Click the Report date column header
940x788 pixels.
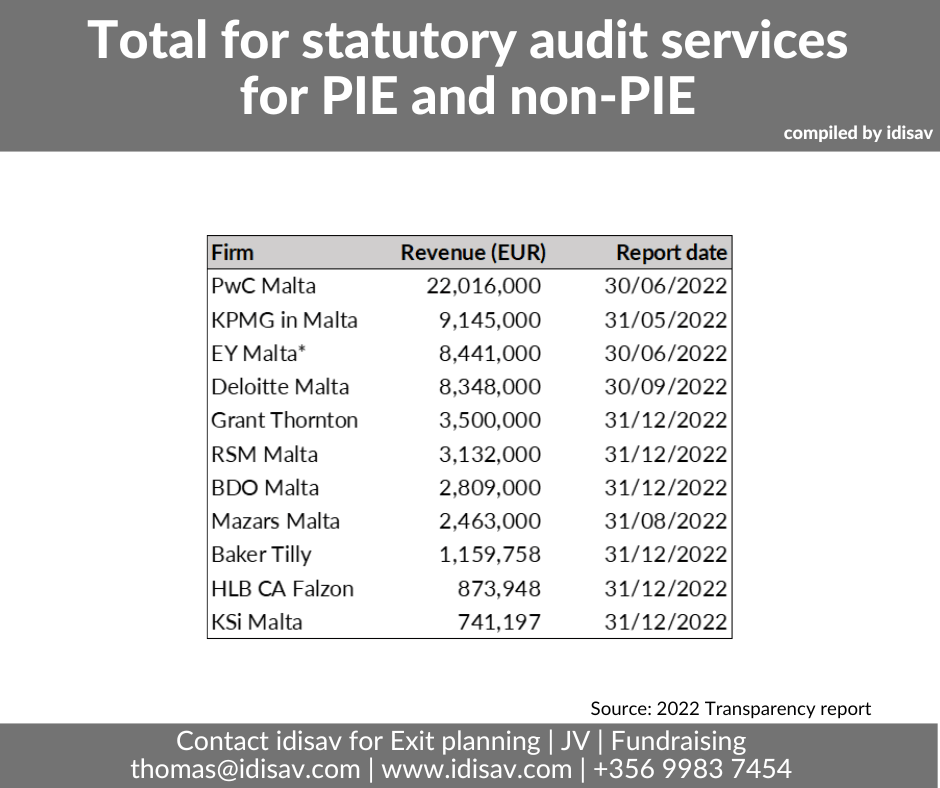point(671,253)
